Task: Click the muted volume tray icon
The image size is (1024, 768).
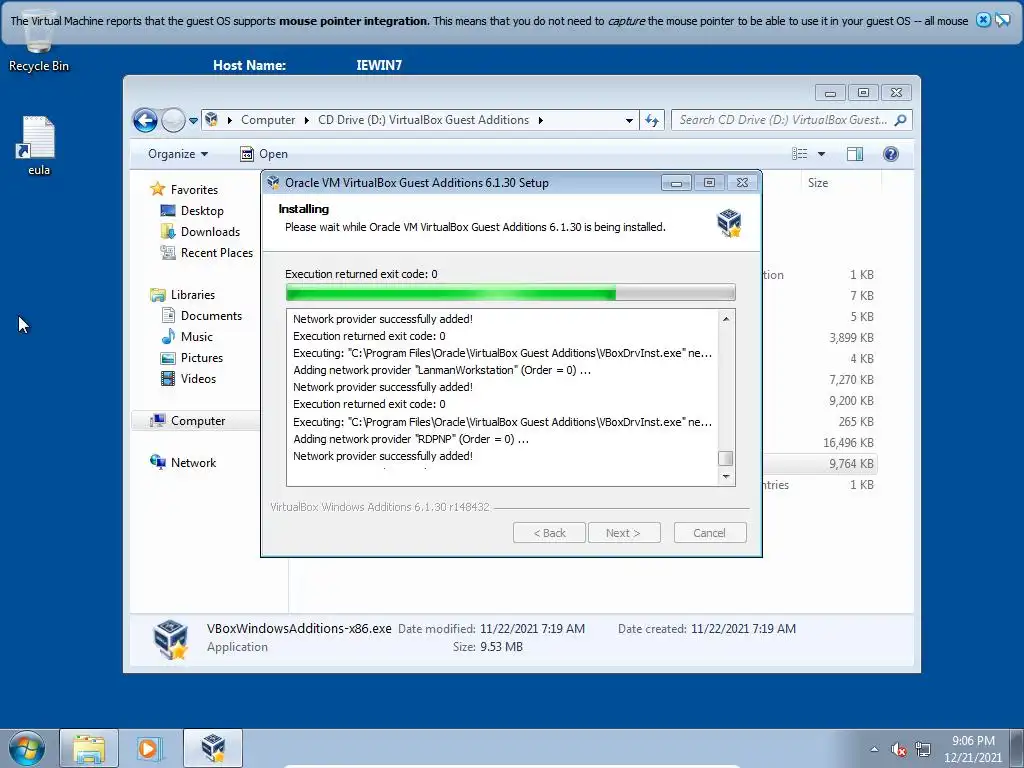Action: tap(899, 749)
